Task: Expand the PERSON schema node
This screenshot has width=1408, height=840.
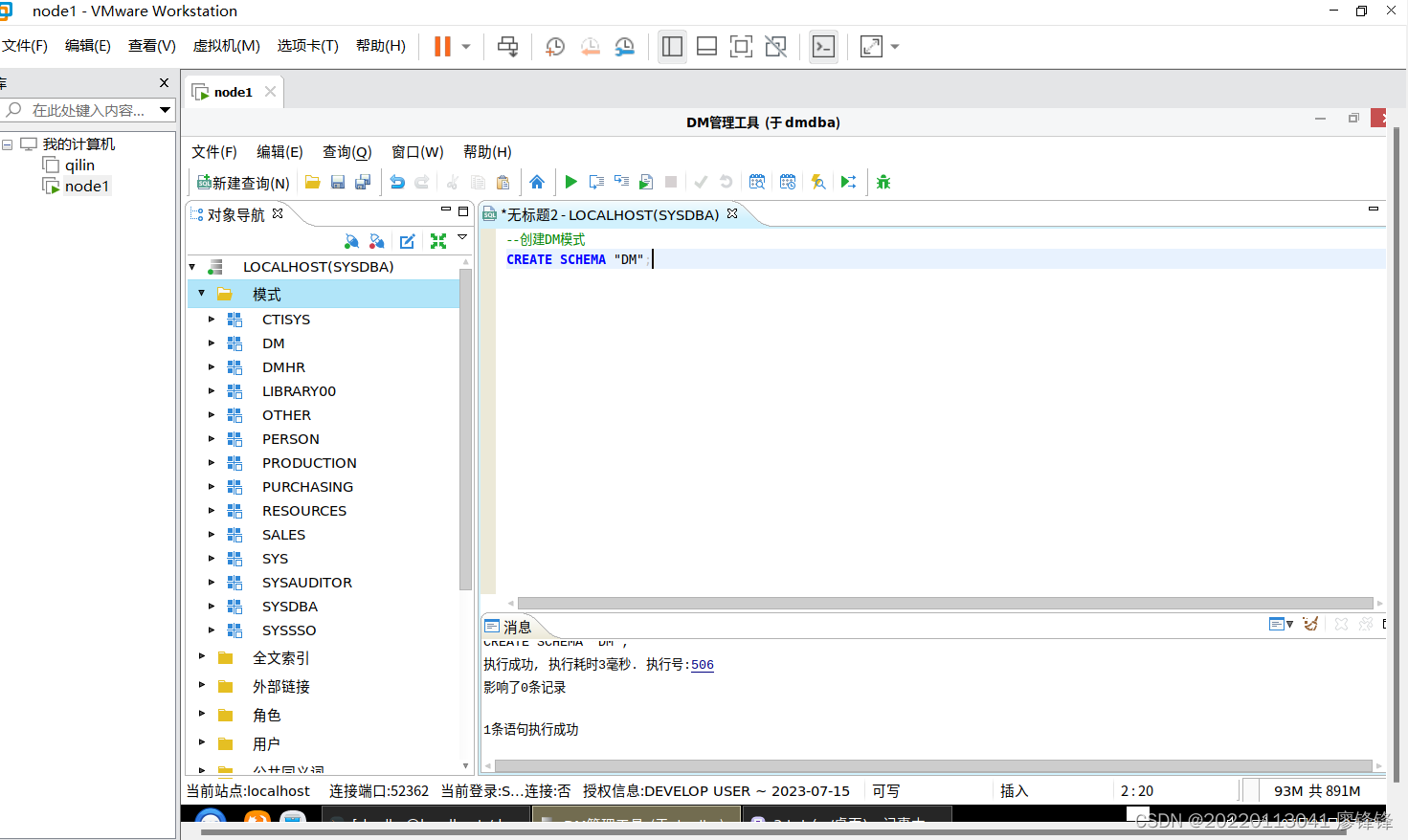Action: click(212, 438)
